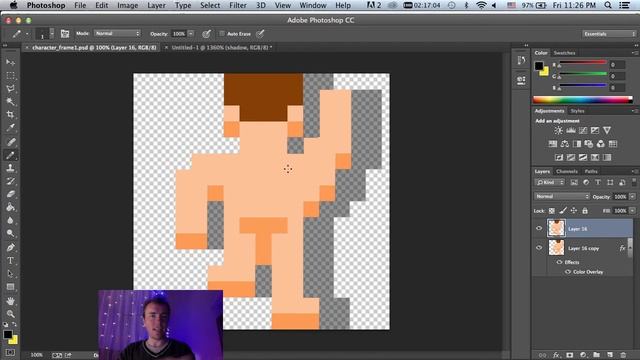The height and width of the screenshot is (360, 640).
Task: Toggle lock position
Action: point(574,211)
